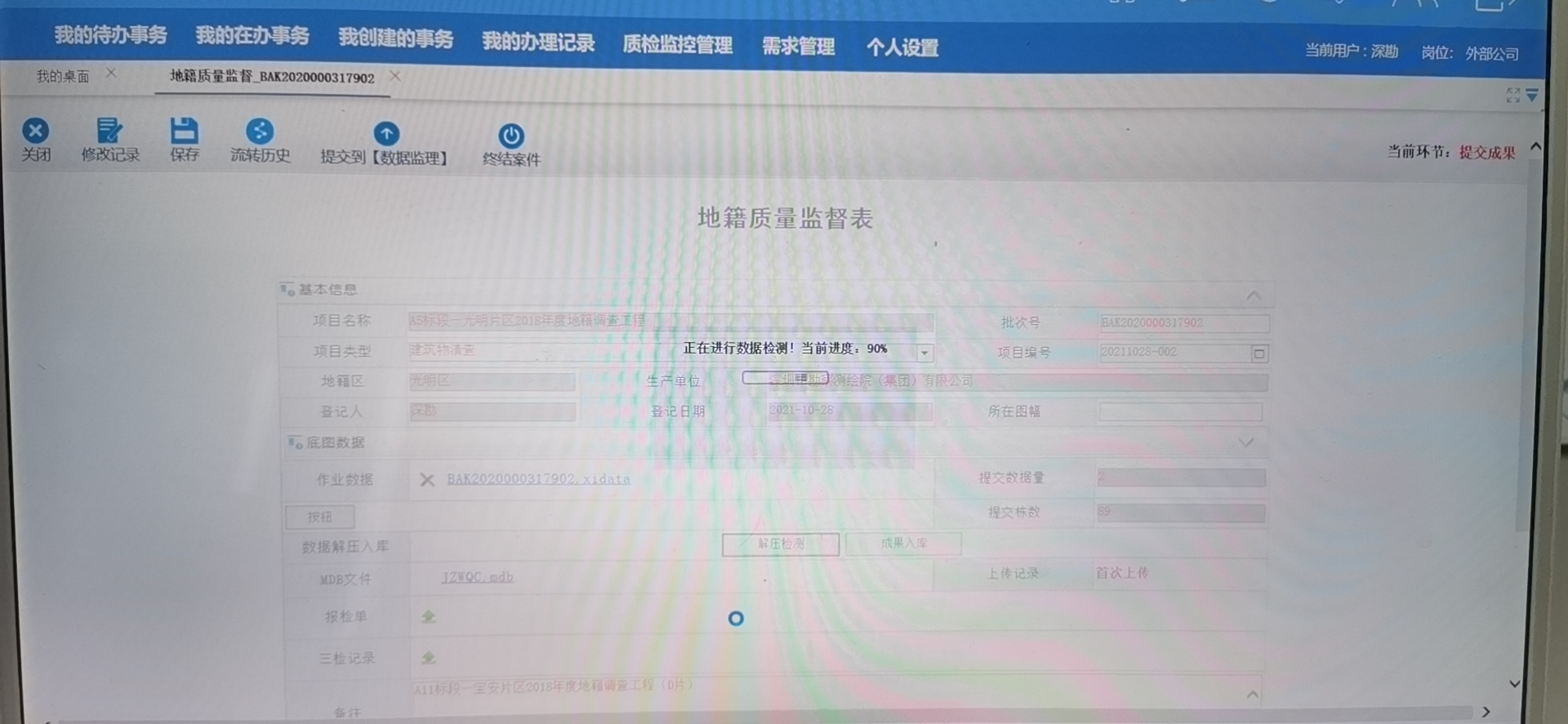This screenshot has width=1568, height=724.
Task: Open 需求管理 menu
Action: coord(799,47)
